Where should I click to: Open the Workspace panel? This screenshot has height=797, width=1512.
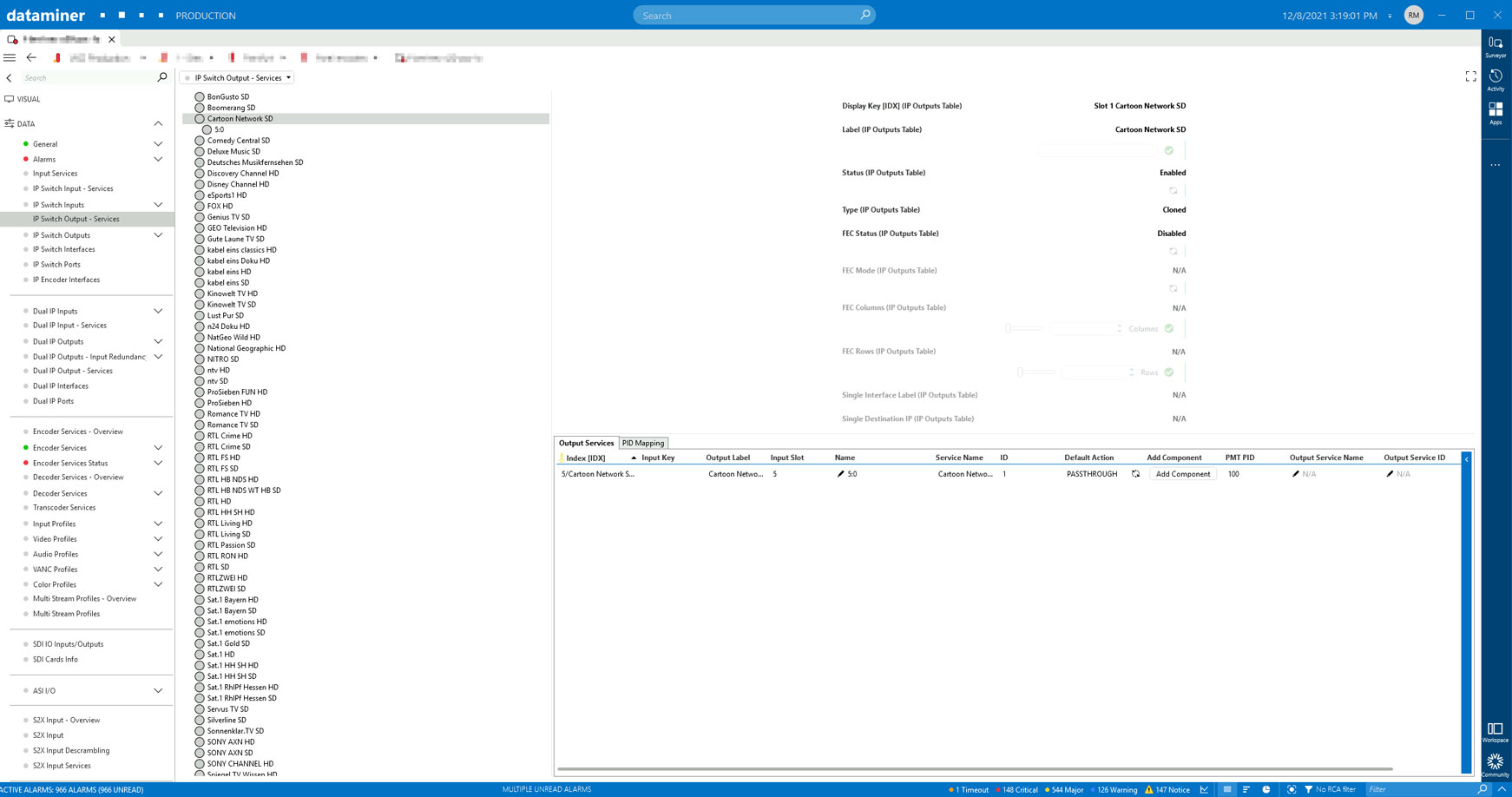coord(1496,732)
